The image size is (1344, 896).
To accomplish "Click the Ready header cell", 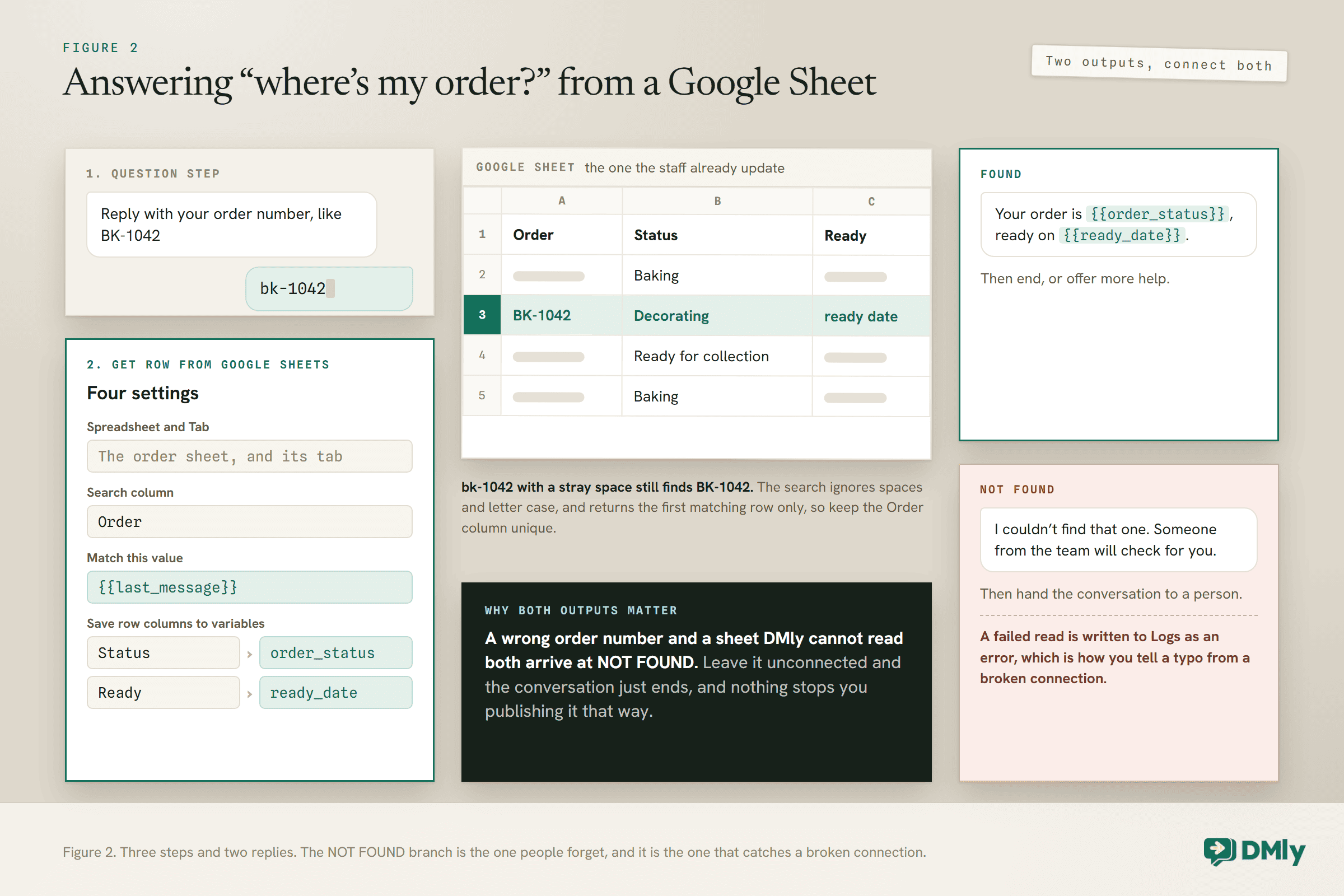I will click(x=871, y=235).
